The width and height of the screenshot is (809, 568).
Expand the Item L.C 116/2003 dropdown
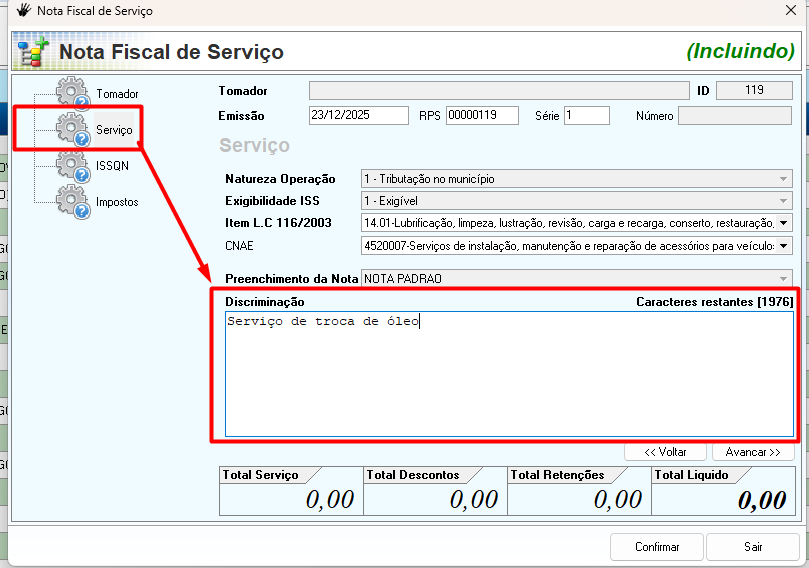[783, 223]
